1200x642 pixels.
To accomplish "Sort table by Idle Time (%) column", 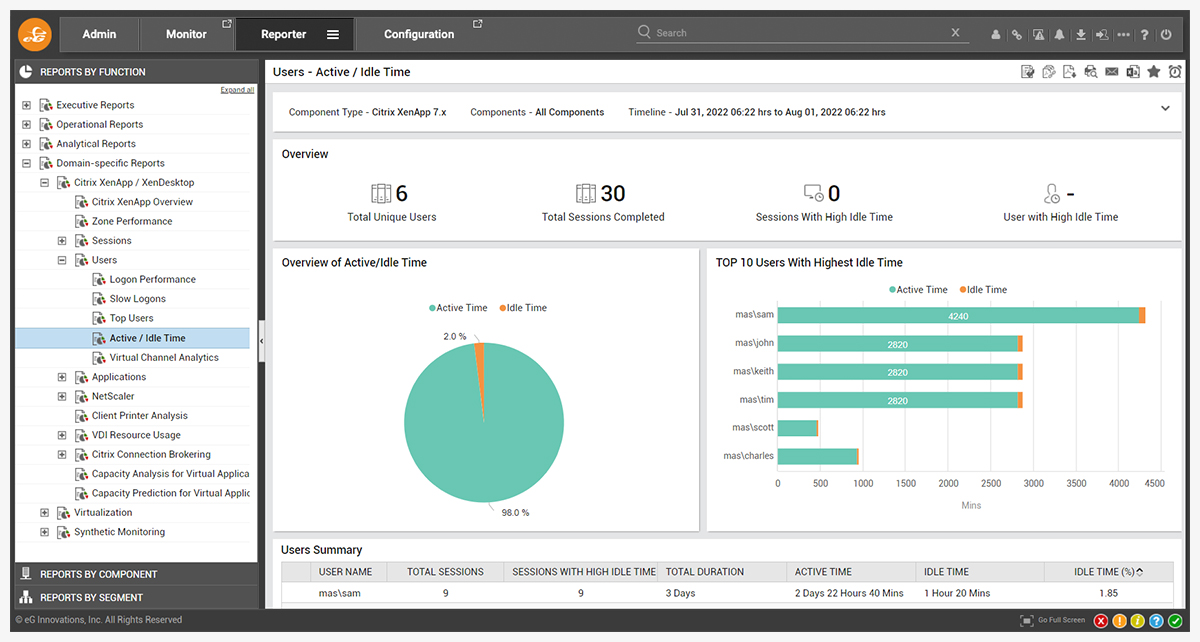I will pos(1109,572).
